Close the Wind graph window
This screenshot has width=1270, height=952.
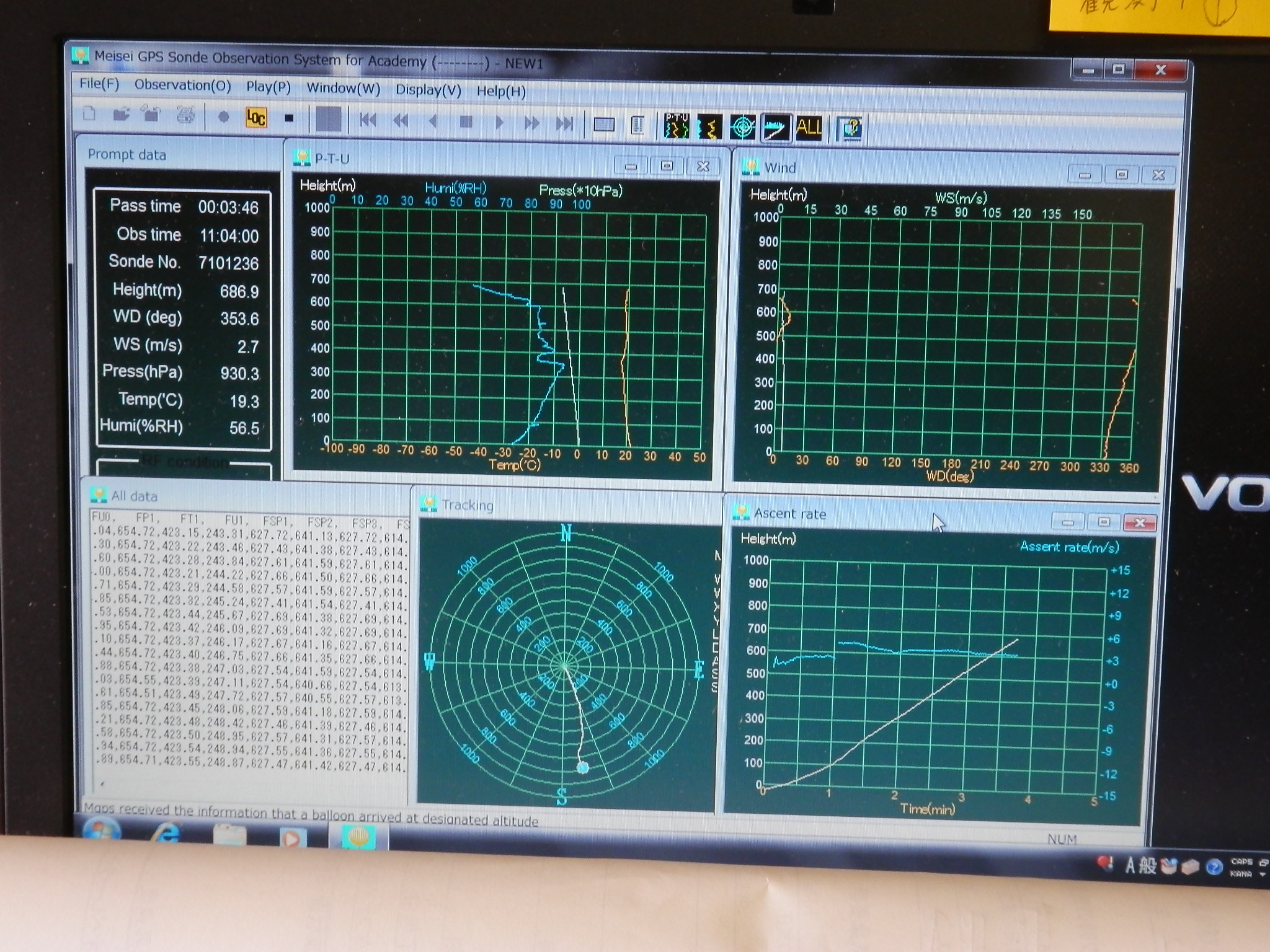[1158, 175]
